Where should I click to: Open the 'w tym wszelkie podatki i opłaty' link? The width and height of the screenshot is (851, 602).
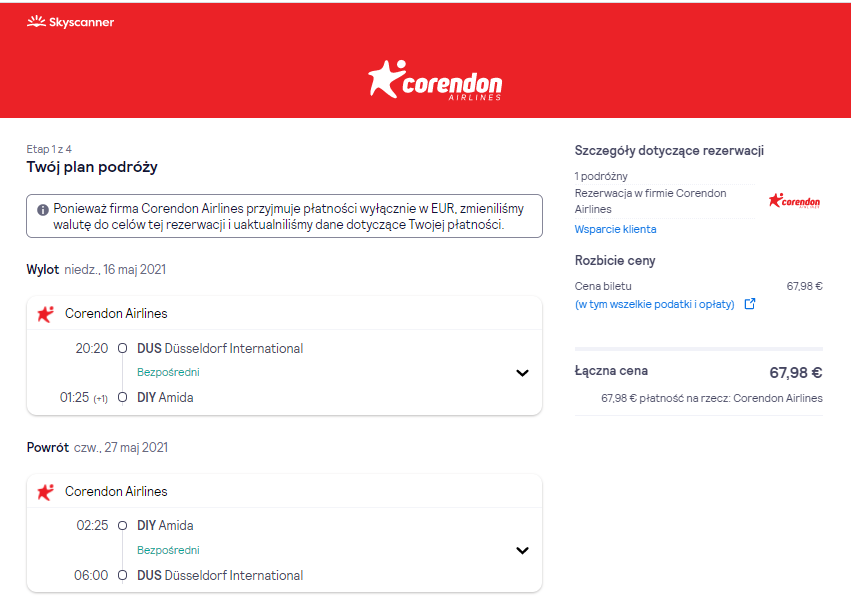coord(655,304)
